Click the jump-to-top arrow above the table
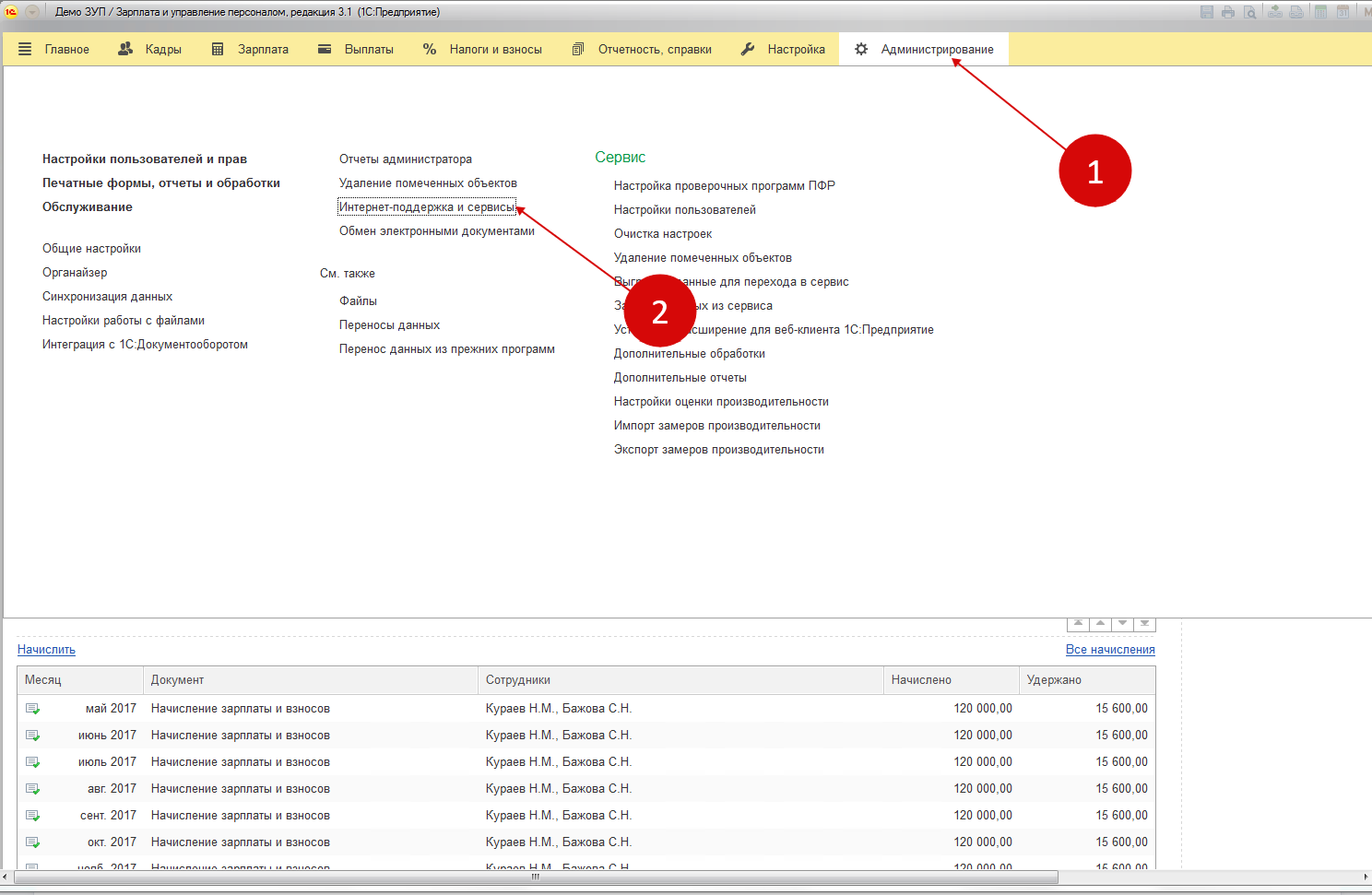 (x=1078, y=624)
